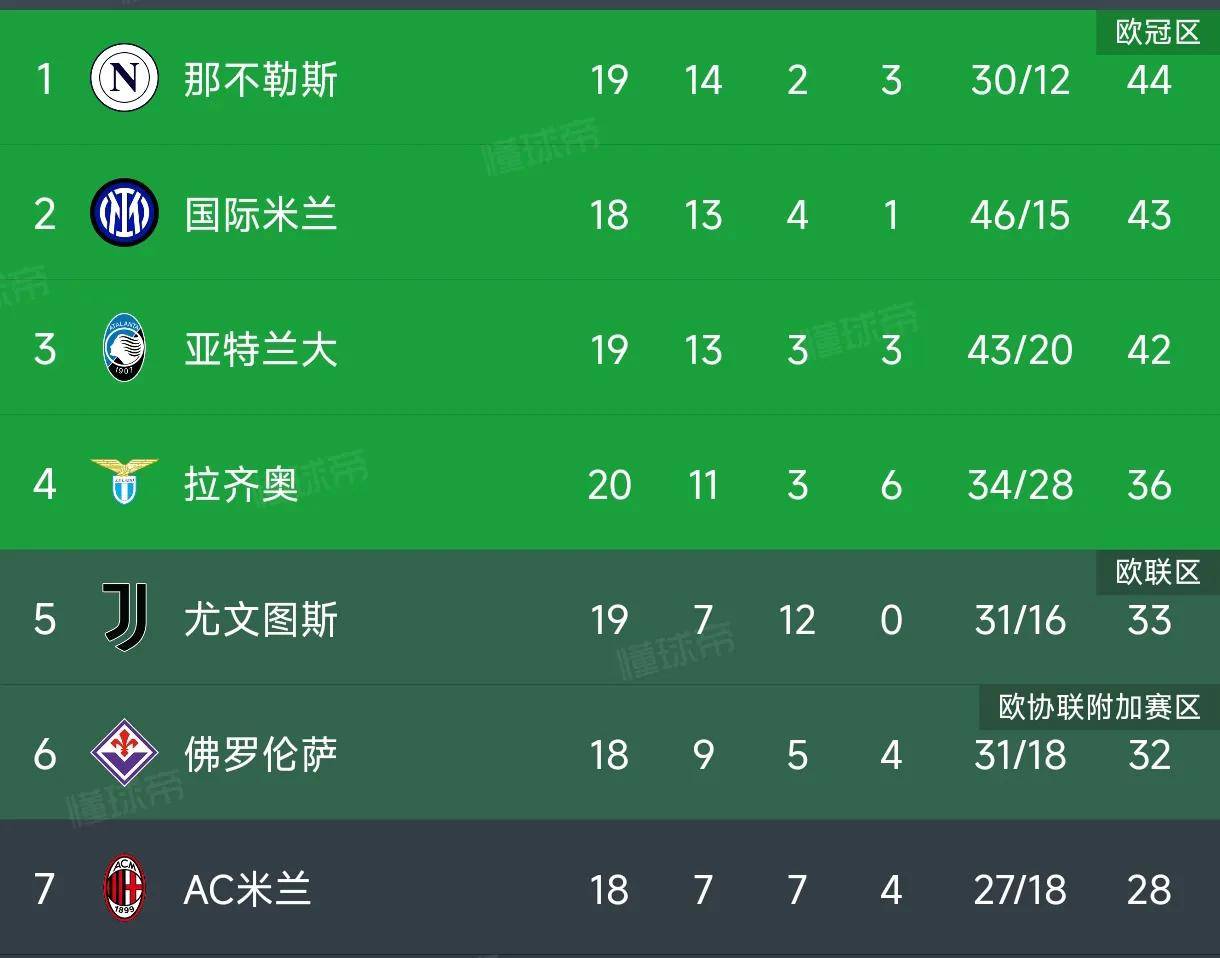
Task: Open team name 尤文图斯
Action: 261,620
